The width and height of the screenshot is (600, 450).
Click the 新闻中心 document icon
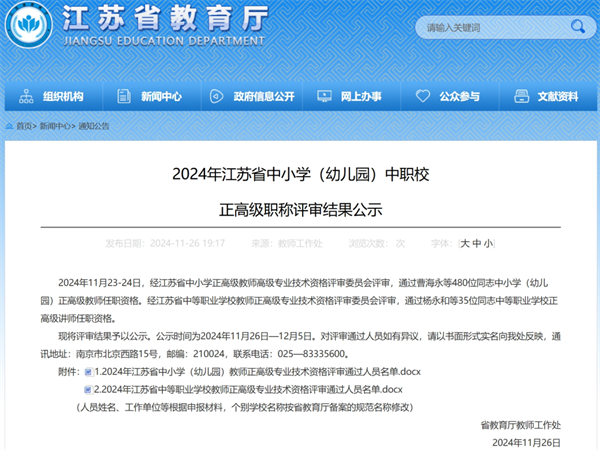coord(124,97)
